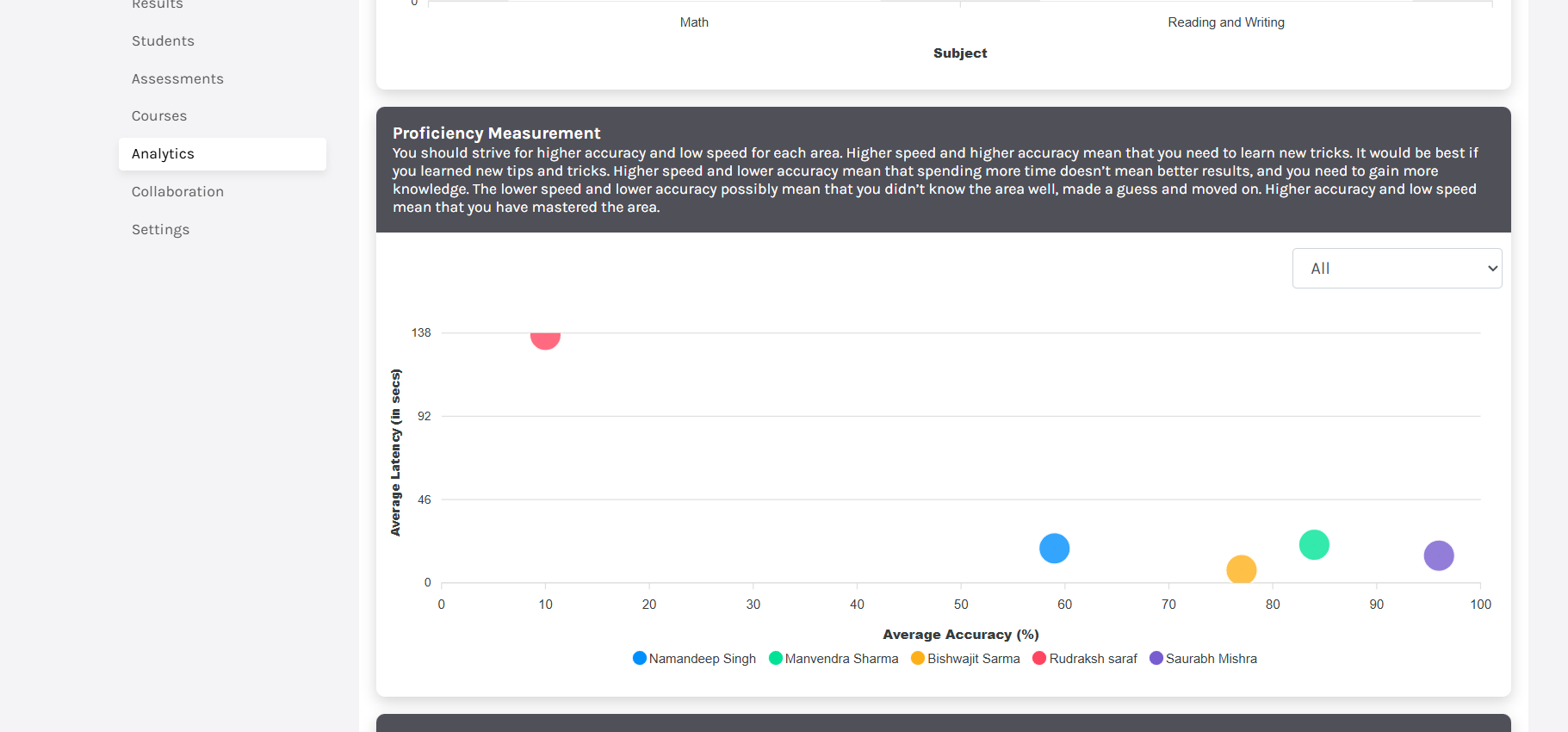Expand the All filter dropdown

pyautogui.click(x=1396, y=269)
